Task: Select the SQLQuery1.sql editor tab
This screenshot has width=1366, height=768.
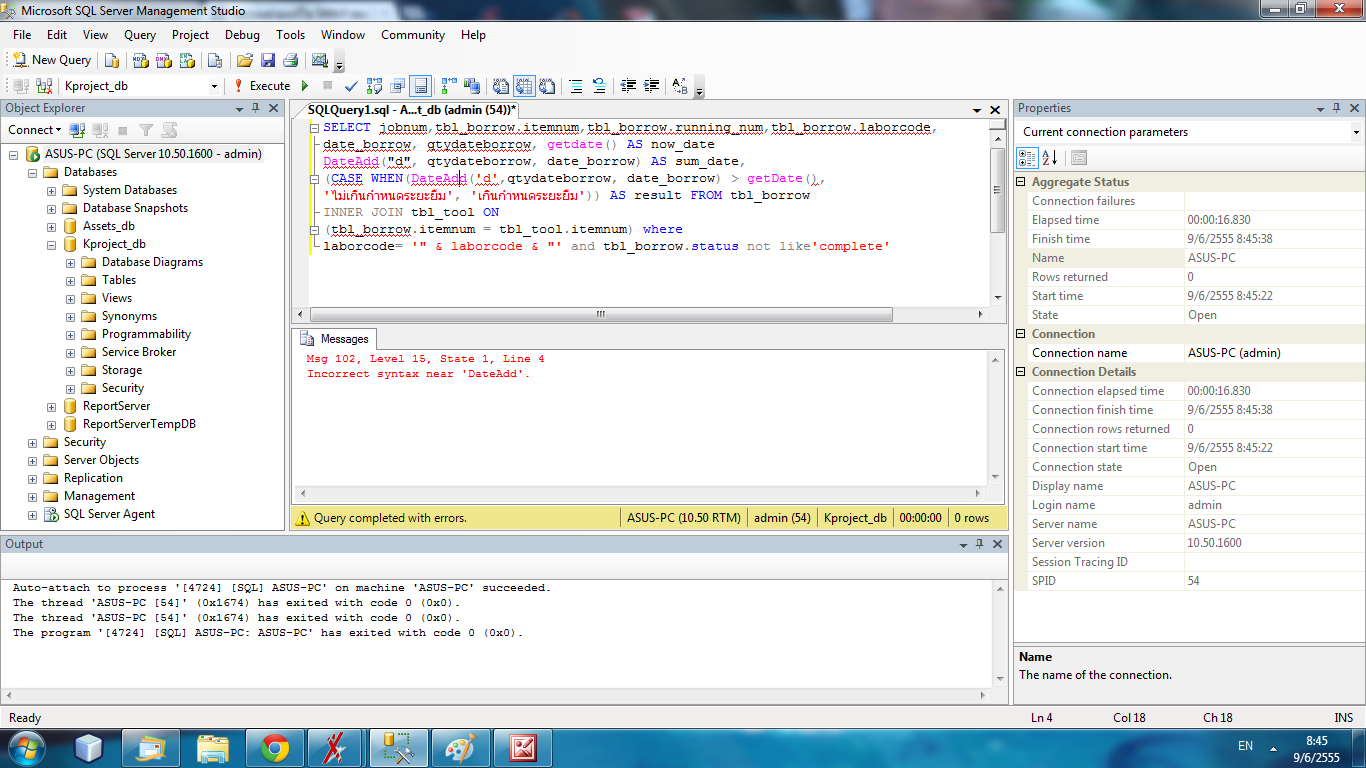Action: click(x=412, y=110)
